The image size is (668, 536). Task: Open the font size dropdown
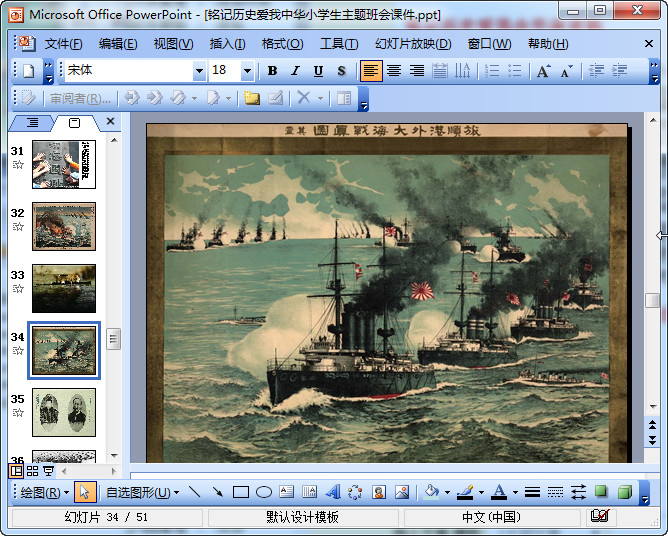pos(247,71)
